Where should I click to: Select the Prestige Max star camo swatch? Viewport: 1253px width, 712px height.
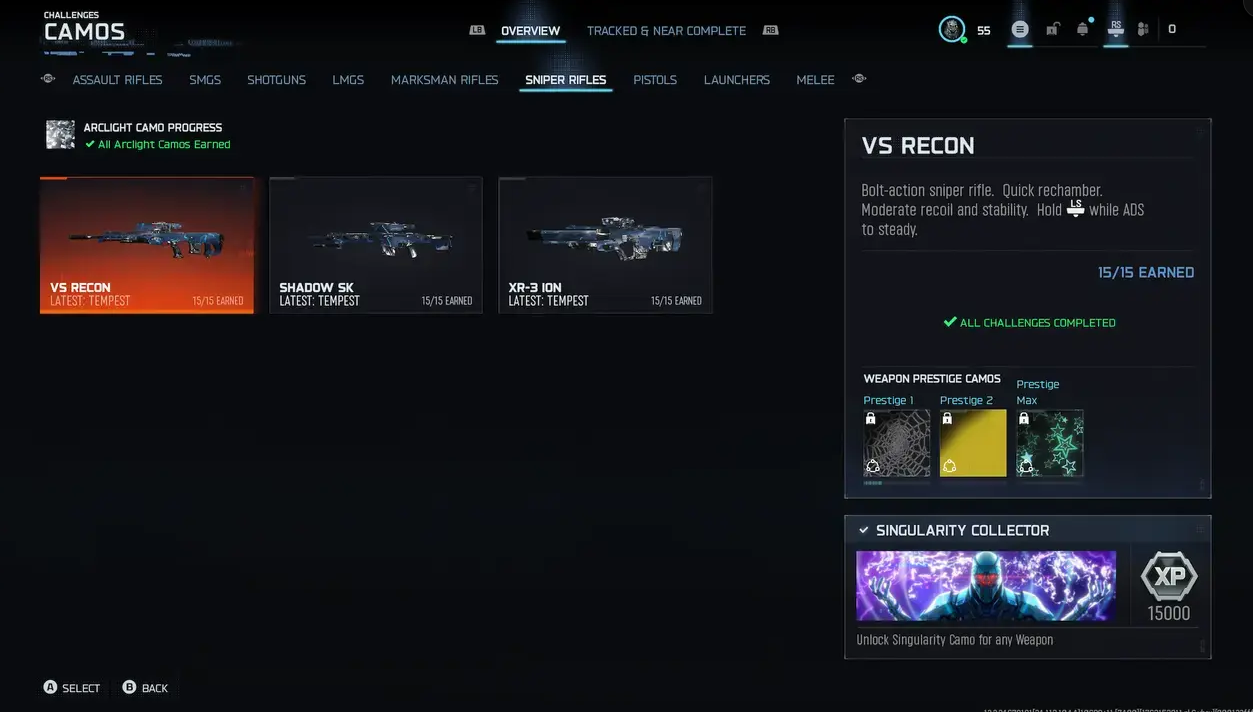tap(1050, 443)
